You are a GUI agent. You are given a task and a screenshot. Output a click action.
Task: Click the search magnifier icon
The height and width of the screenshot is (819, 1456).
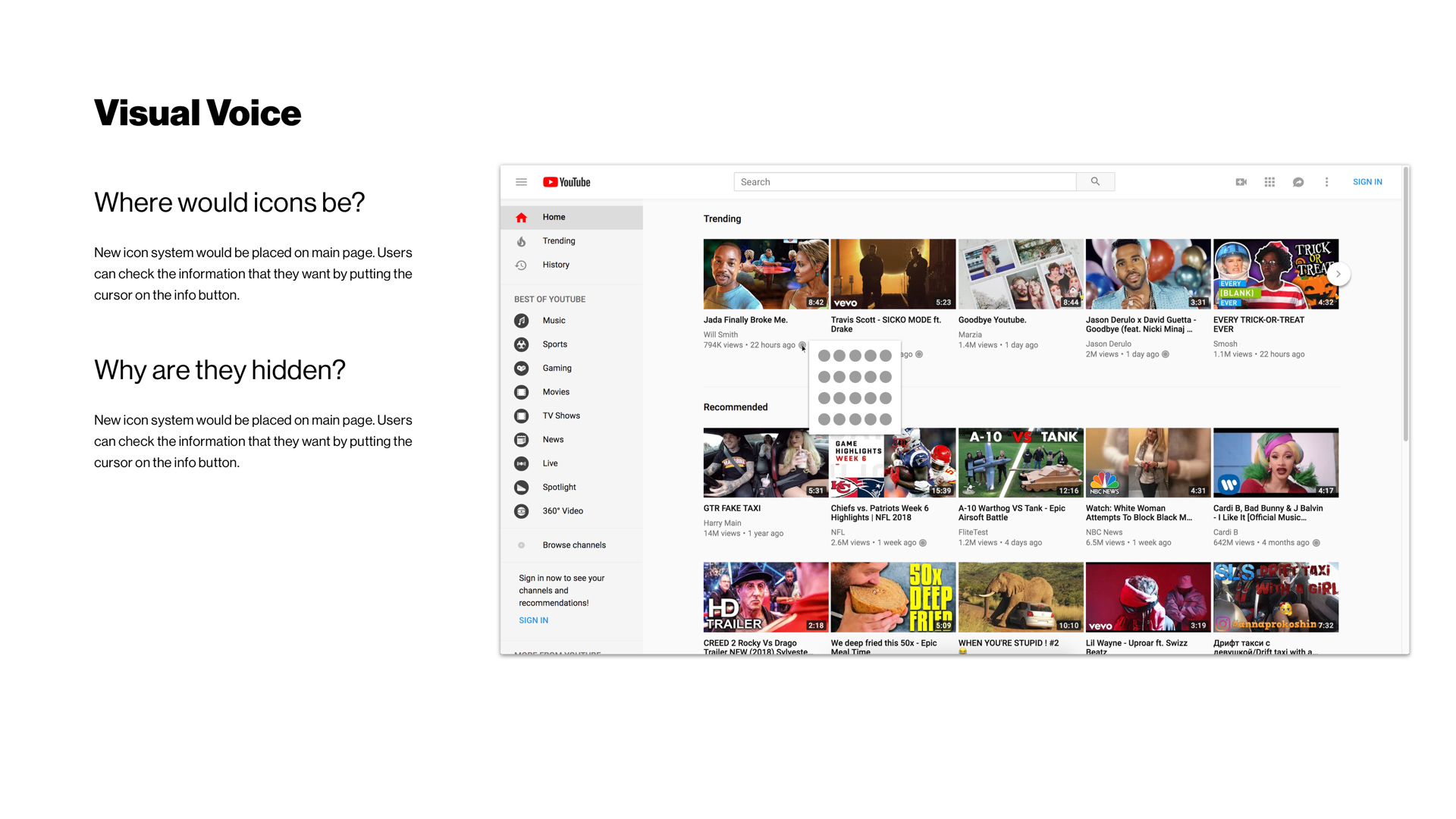pyautogui.click(x=1095, y=181)
